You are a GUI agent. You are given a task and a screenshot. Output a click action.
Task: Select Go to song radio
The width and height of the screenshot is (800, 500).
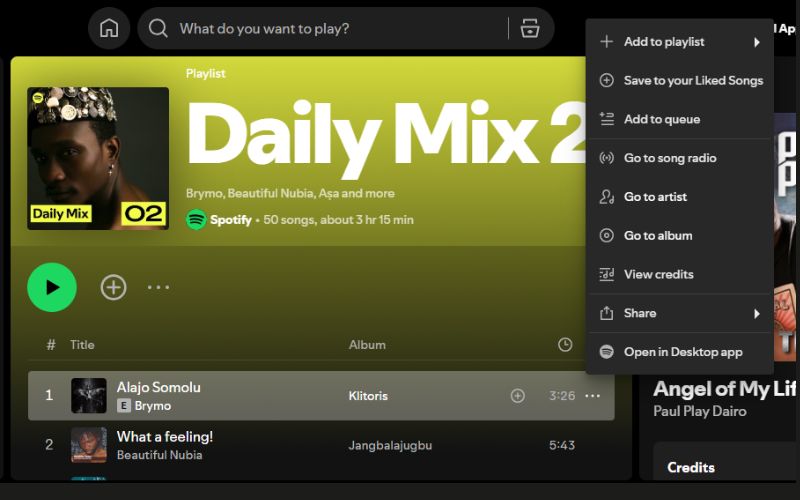[x=669, y=158]
